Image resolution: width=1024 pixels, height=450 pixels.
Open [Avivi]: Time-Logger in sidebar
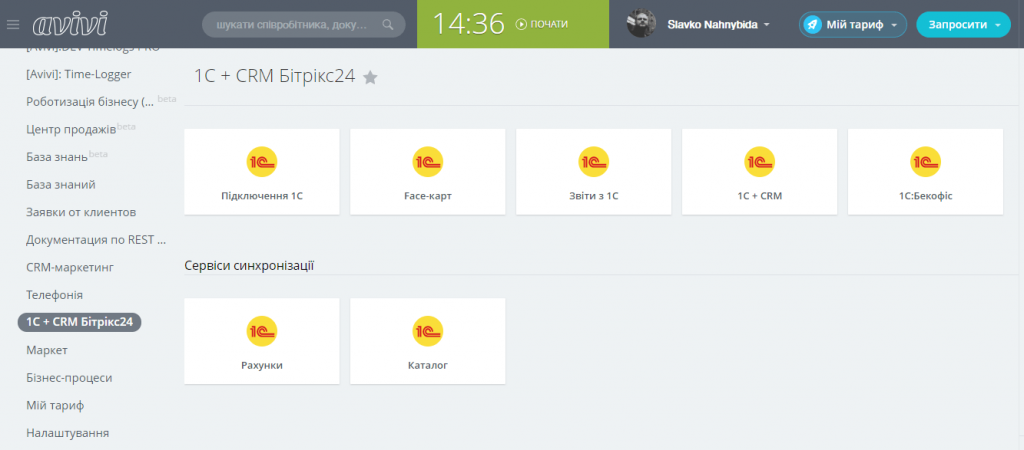click(x=79, y=74)
